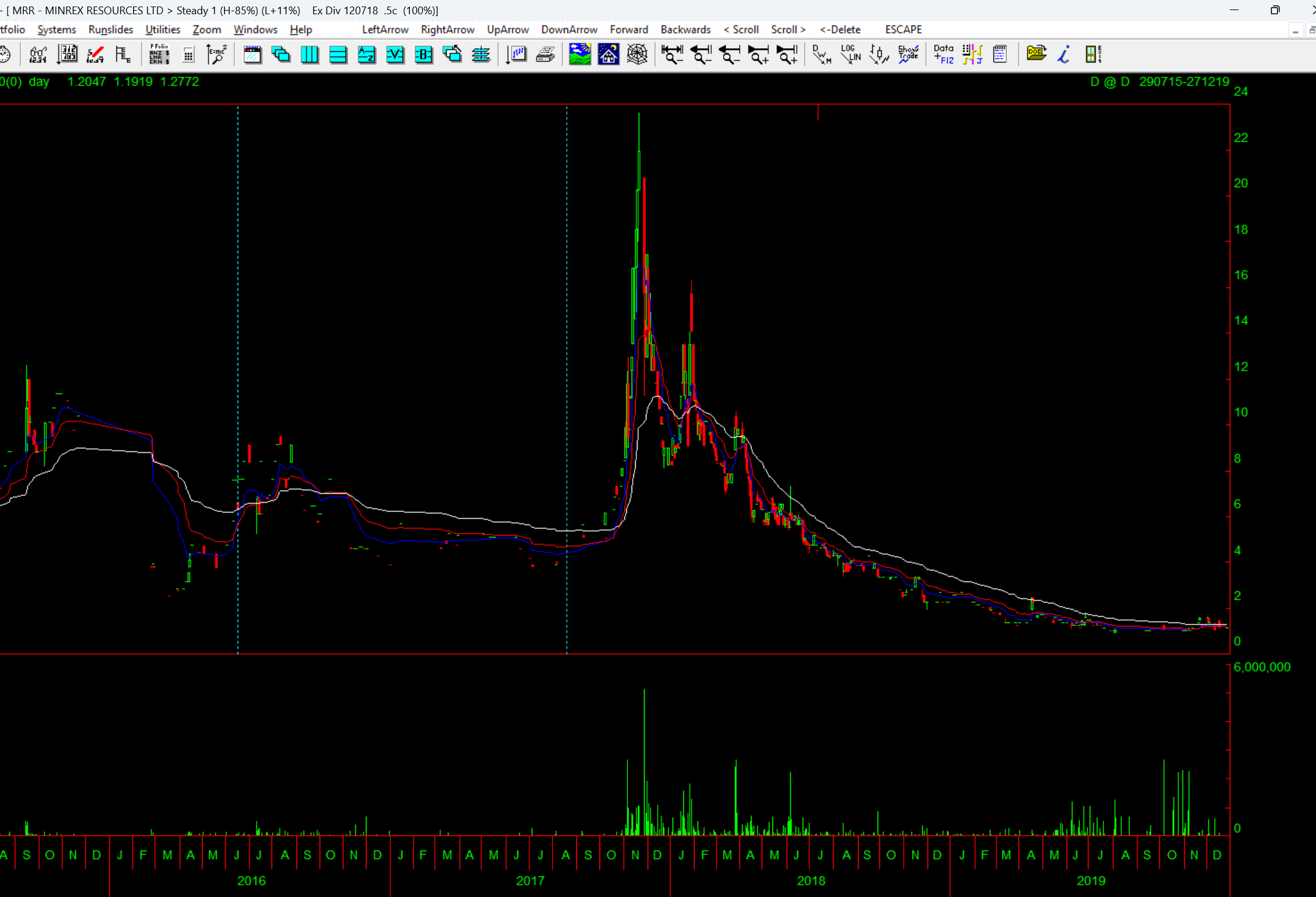Viewport: 1316px width, 897px height.
Task: Open the notepad icon
Action: 1000,55
